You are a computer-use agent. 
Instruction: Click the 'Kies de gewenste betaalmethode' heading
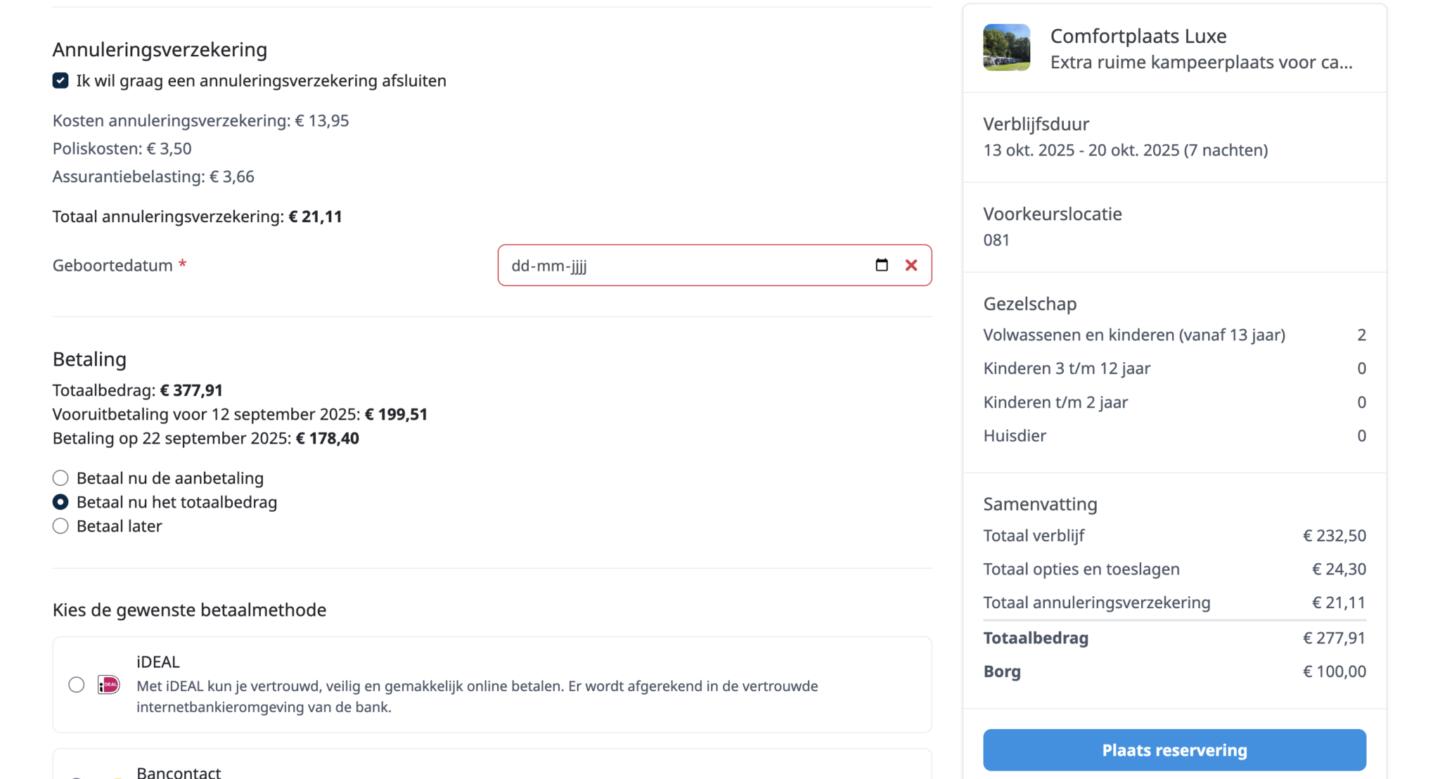tap(189, 610)
